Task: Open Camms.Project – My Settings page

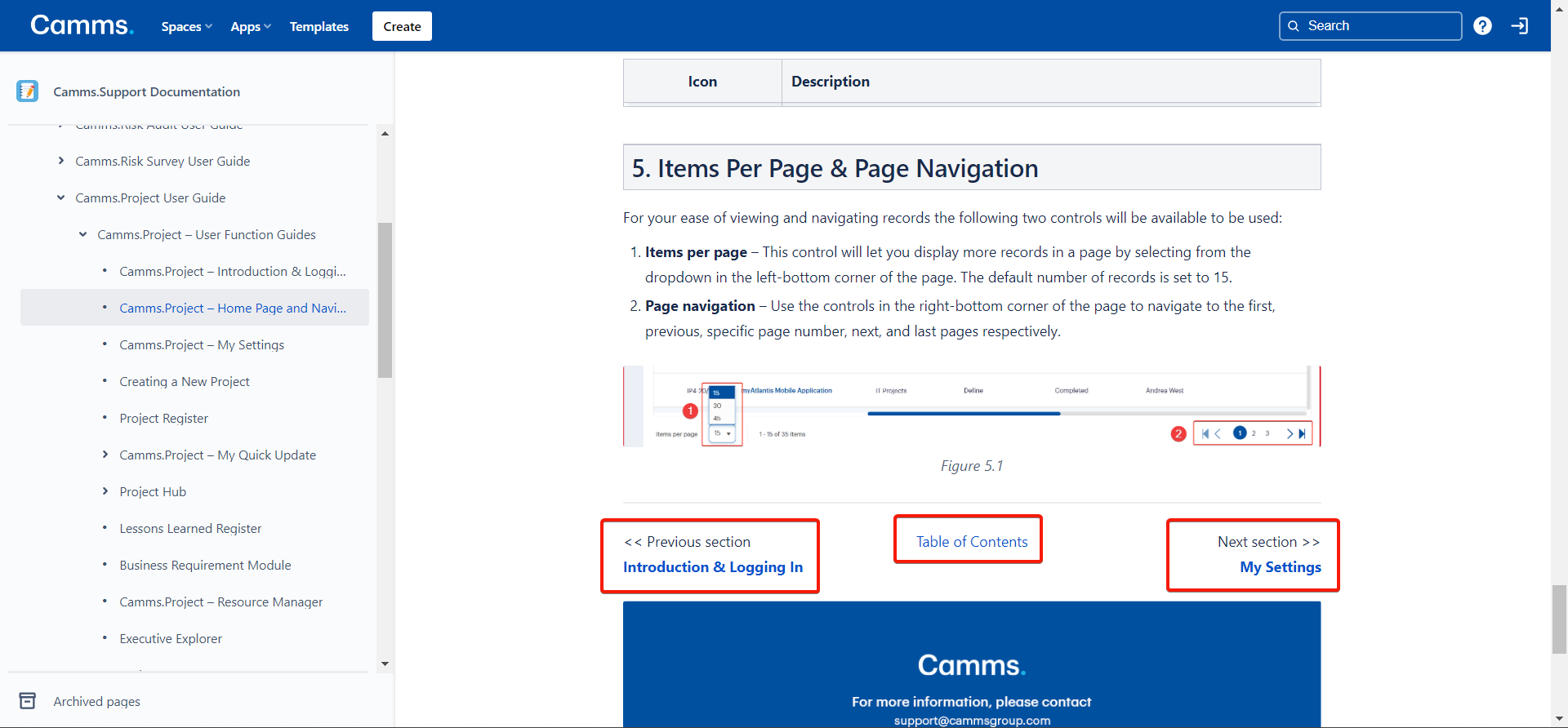Action: pyautogui.click(x=202, y=344)
